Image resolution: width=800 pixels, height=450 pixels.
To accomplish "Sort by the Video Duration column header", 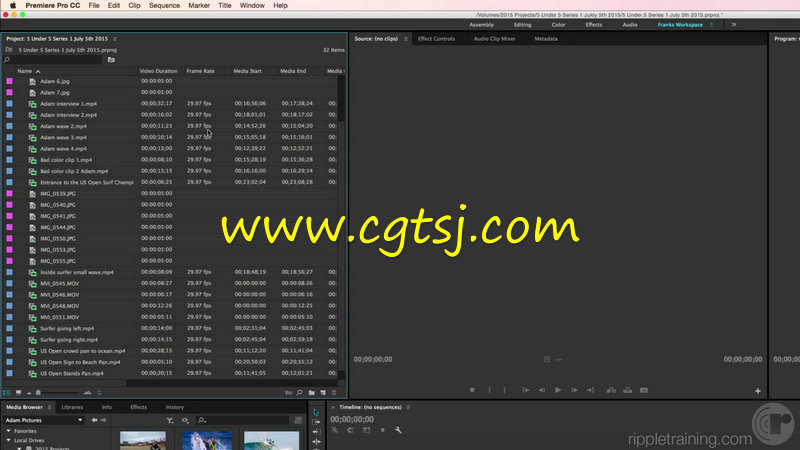I will point(158,71).
